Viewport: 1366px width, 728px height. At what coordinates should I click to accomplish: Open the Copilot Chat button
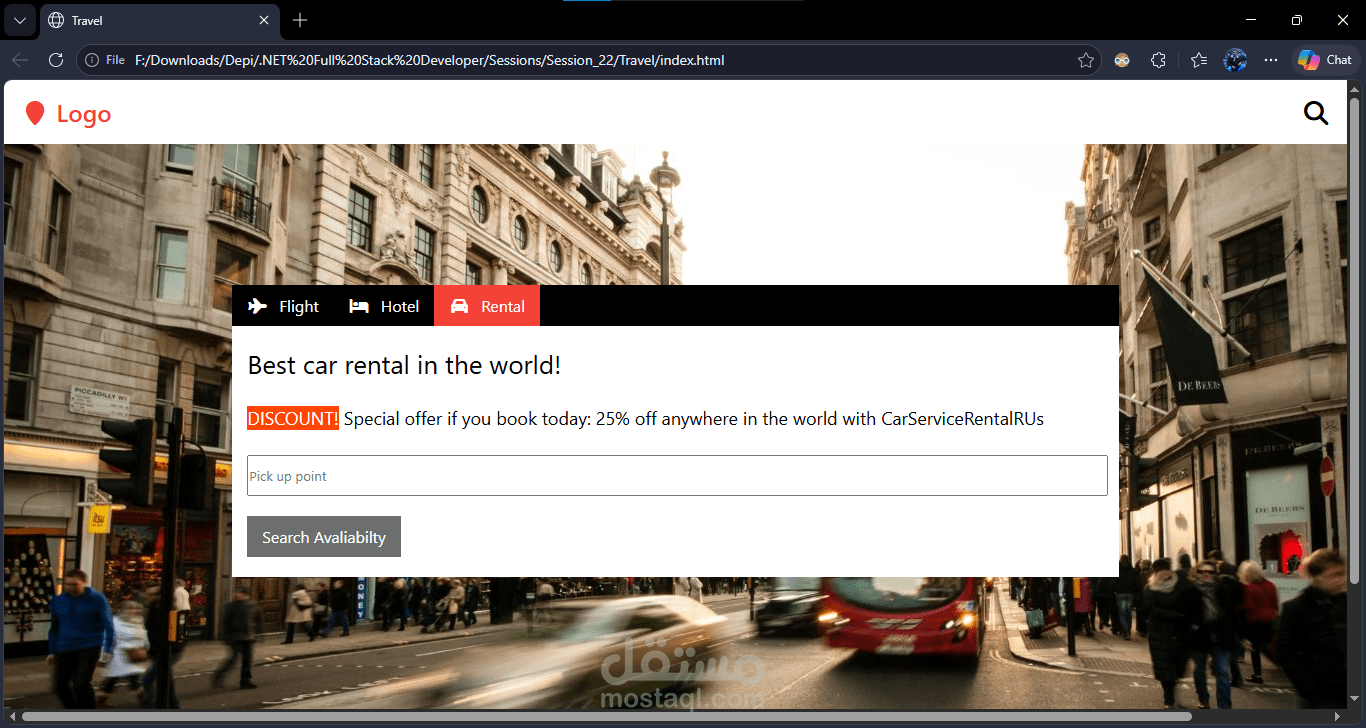(1325, 60)
